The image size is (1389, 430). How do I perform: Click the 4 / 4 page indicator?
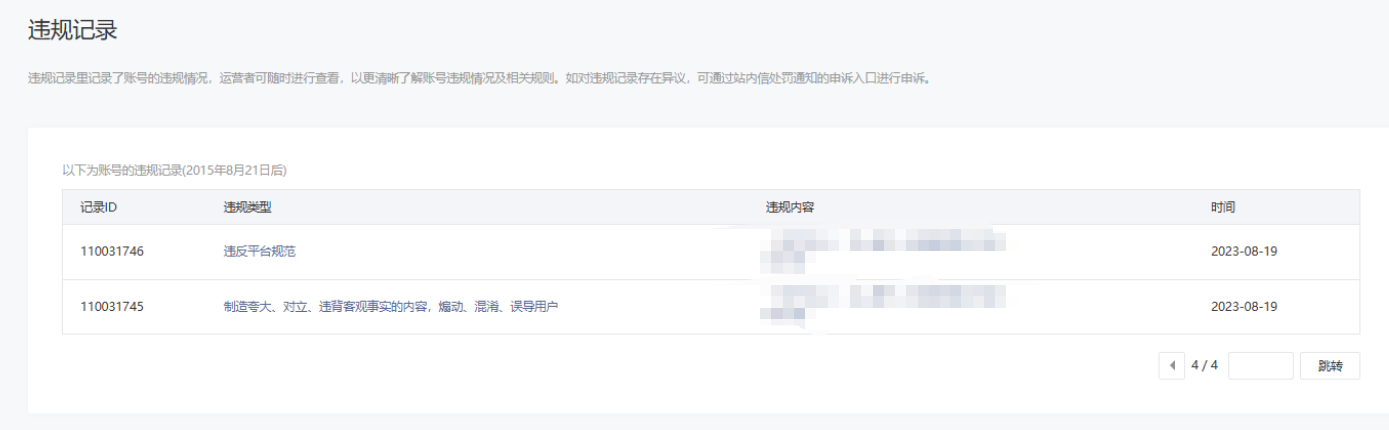coord(1204,366)
